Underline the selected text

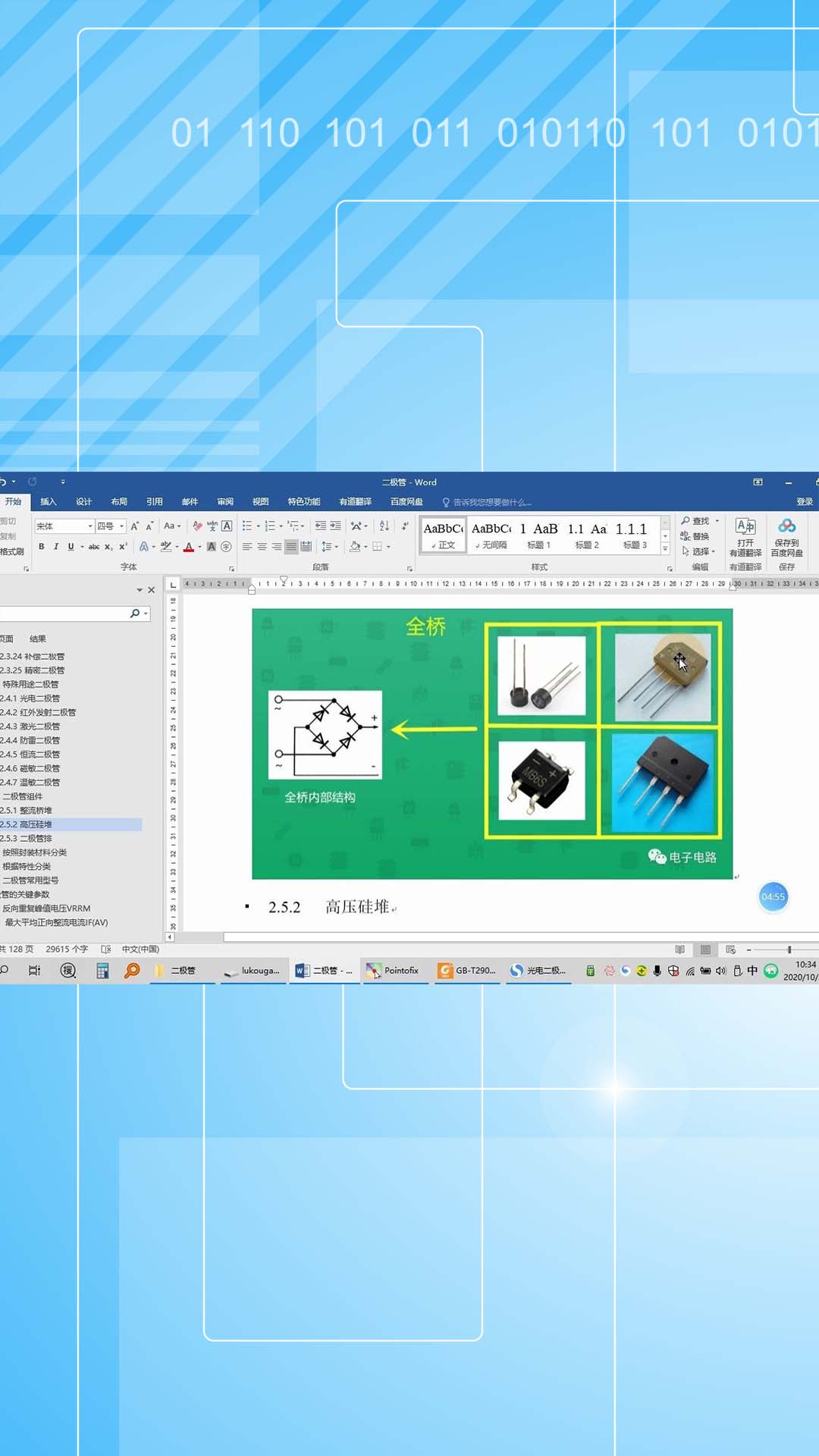coord(71,547)
